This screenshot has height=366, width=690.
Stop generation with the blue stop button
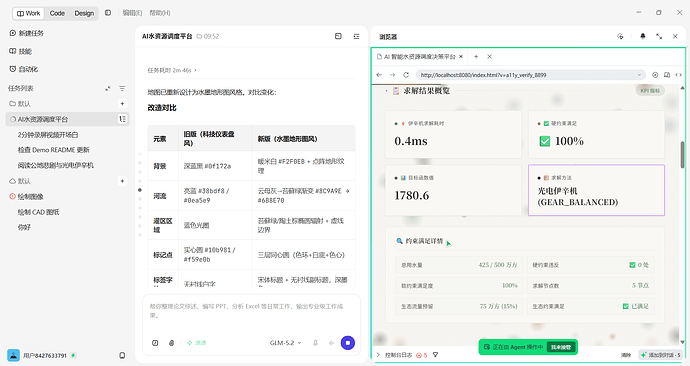(x=348, y=343)
